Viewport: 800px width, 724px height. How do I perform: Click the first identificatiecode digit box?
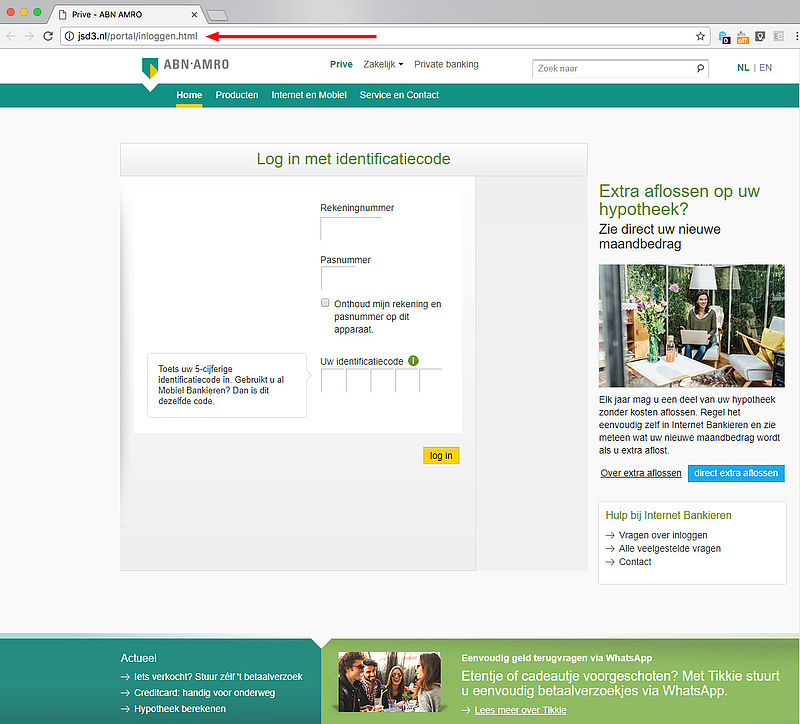tap(333, 380)
